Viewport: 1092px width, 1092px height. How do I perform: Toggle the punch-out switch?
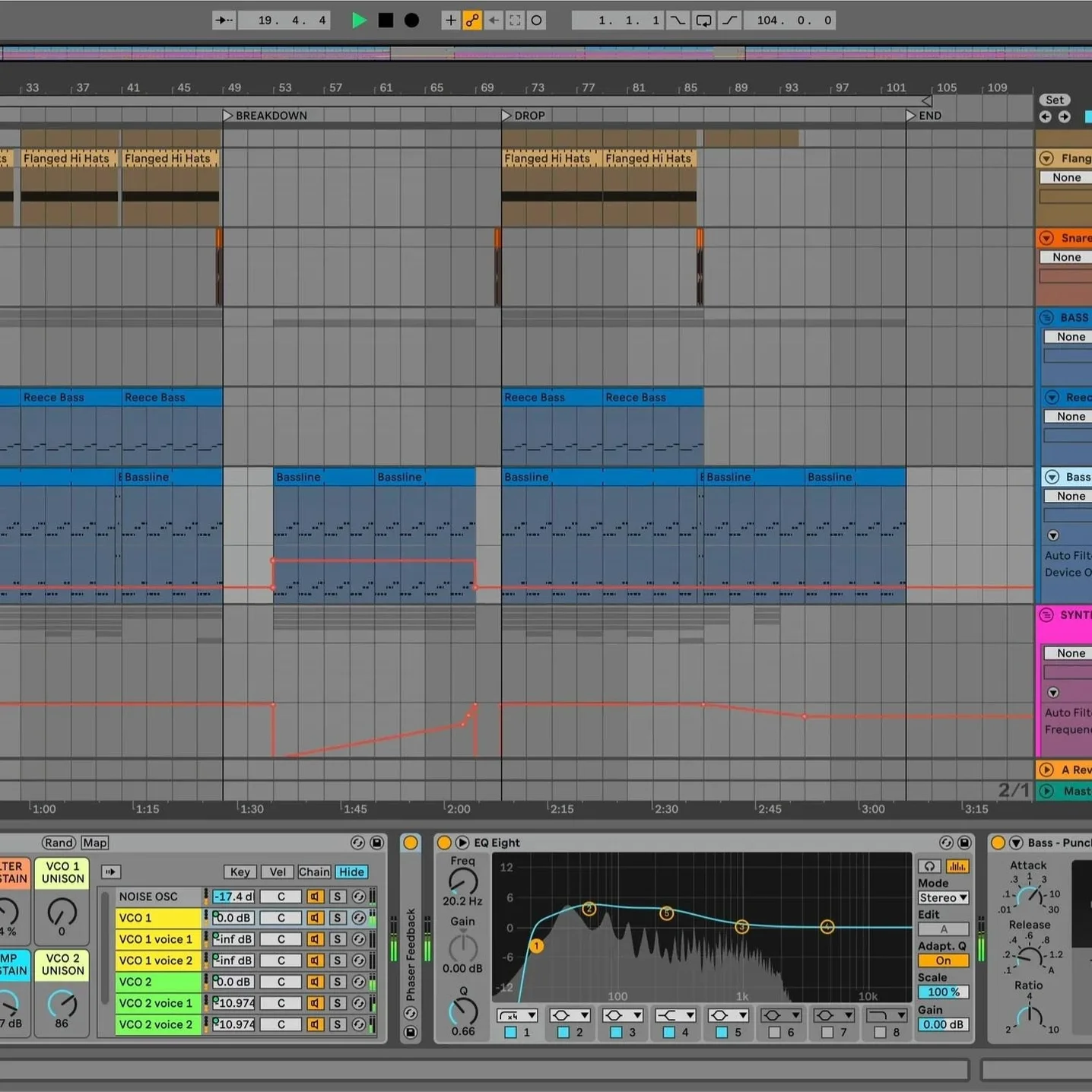(729, 21)
